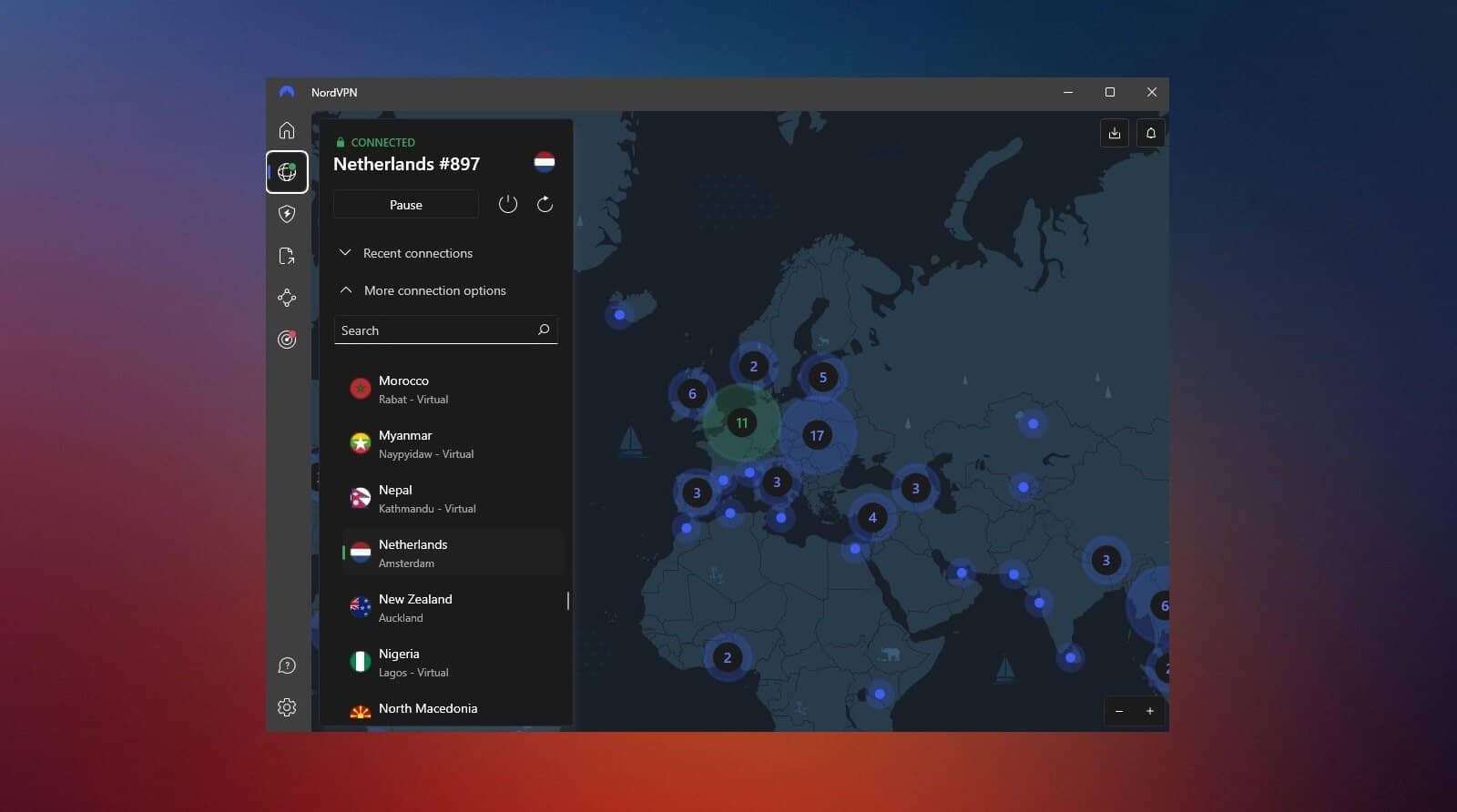Select Morocco Rabat - Virtual server
Image resolution: width=1457 pixels, height=812 pixels.
pos(453,389)
